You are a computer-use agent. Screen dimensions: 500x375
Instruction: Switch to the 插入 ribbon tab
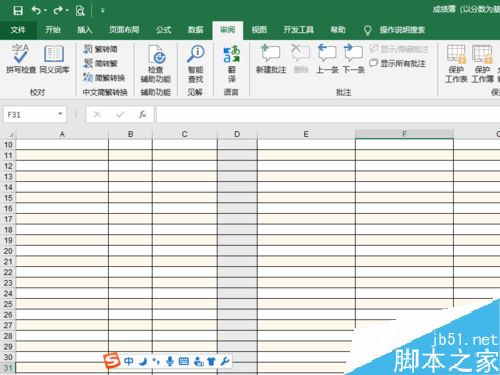pyautogui.click(x=85, y=30)
